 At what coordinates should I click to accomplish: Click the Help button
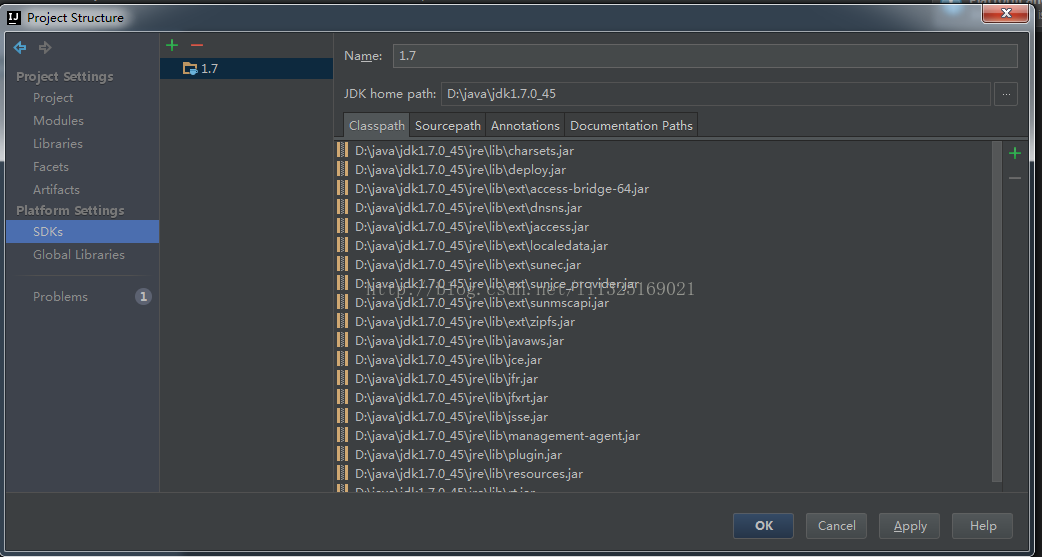(x=982, y=526)
